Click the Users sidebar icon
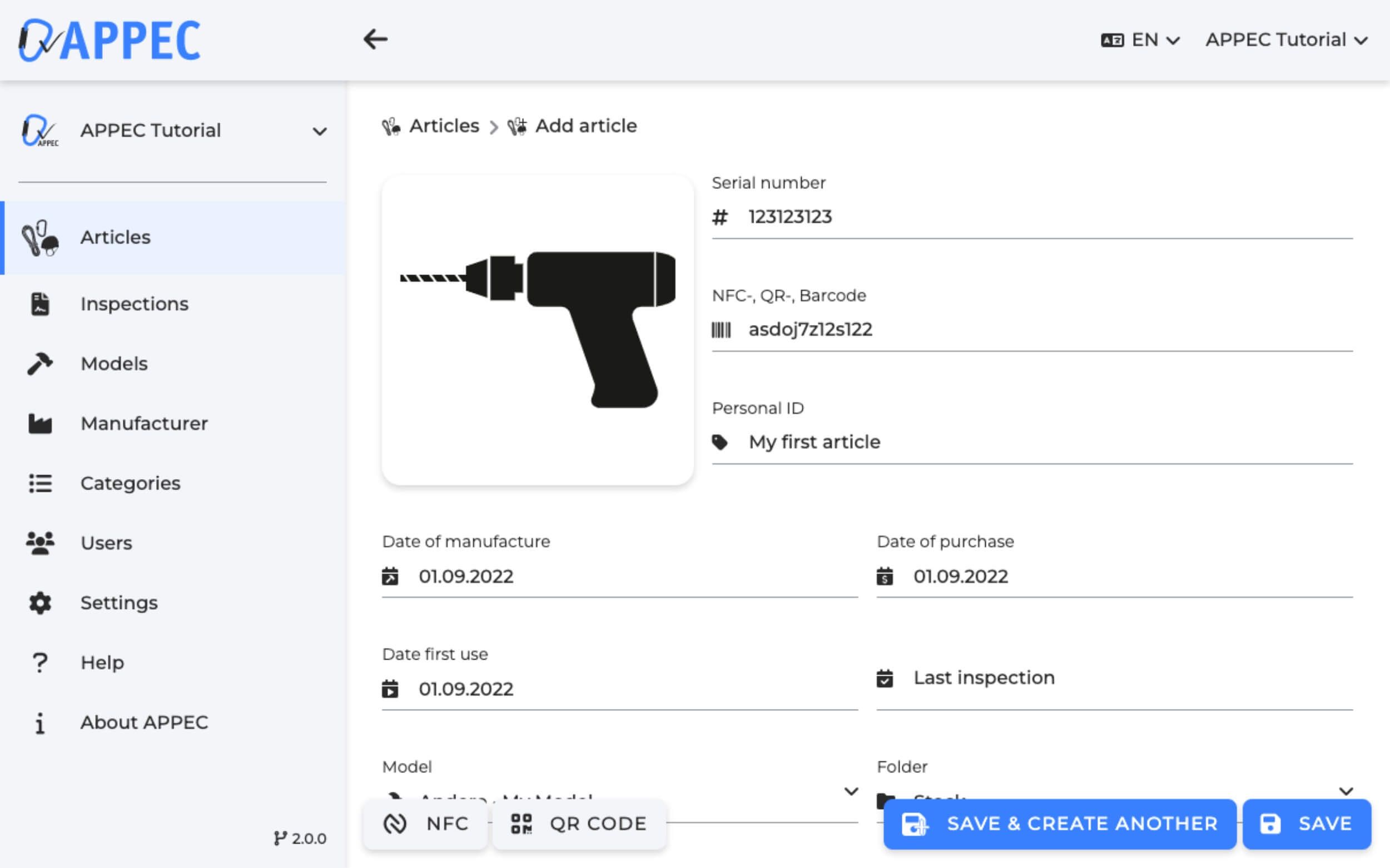This screenshot has height=868, width=1390. [40, 543]
